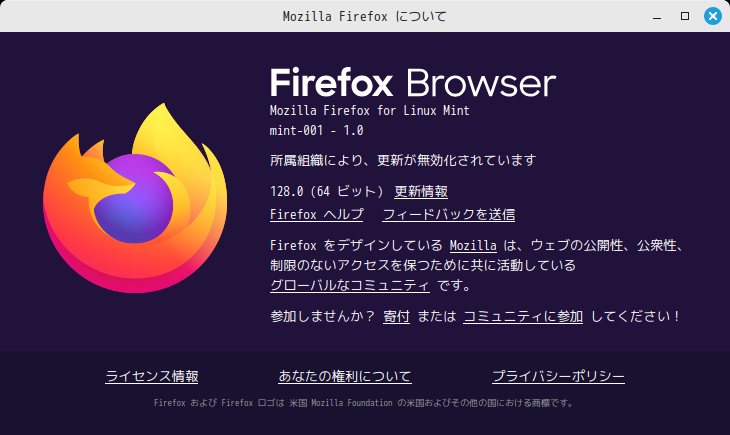Open the 更新情報 release notes link
Screen dimensions: 730x435
421,191
